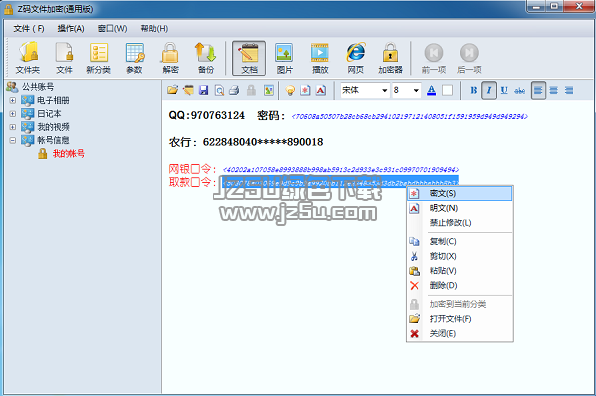Toggle underline formatting
This screenshot has width=596, height=396.
[x=504, y=90]
